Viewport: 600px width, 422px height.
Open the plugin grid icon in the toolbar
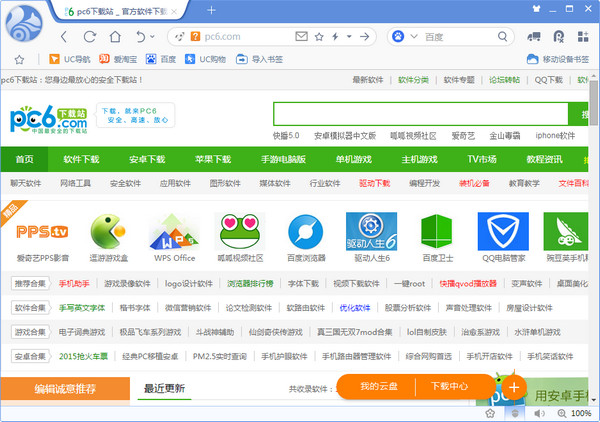583,37
